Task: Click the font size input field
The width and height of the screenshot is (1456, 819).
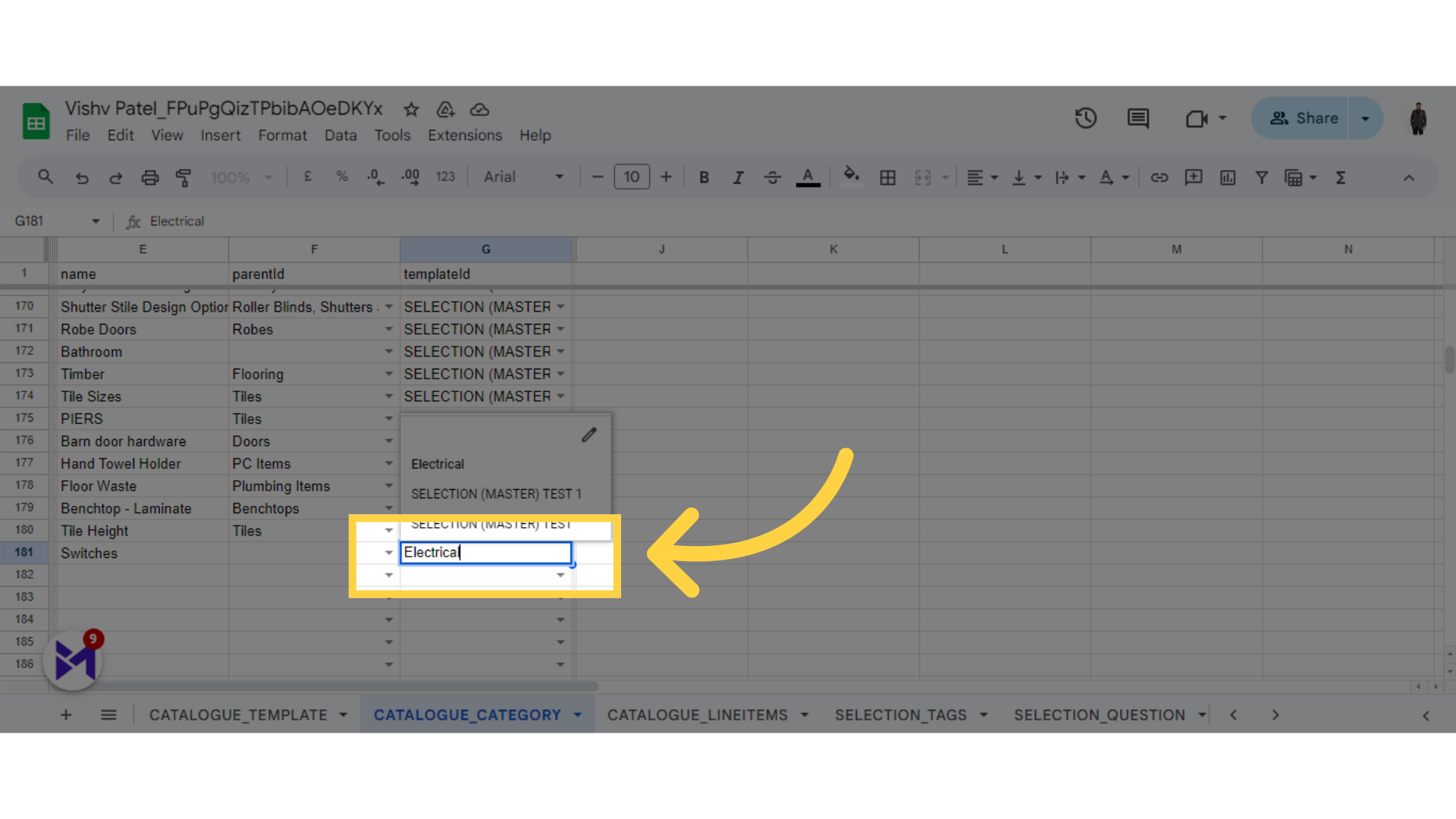Action: click(632, 177)
